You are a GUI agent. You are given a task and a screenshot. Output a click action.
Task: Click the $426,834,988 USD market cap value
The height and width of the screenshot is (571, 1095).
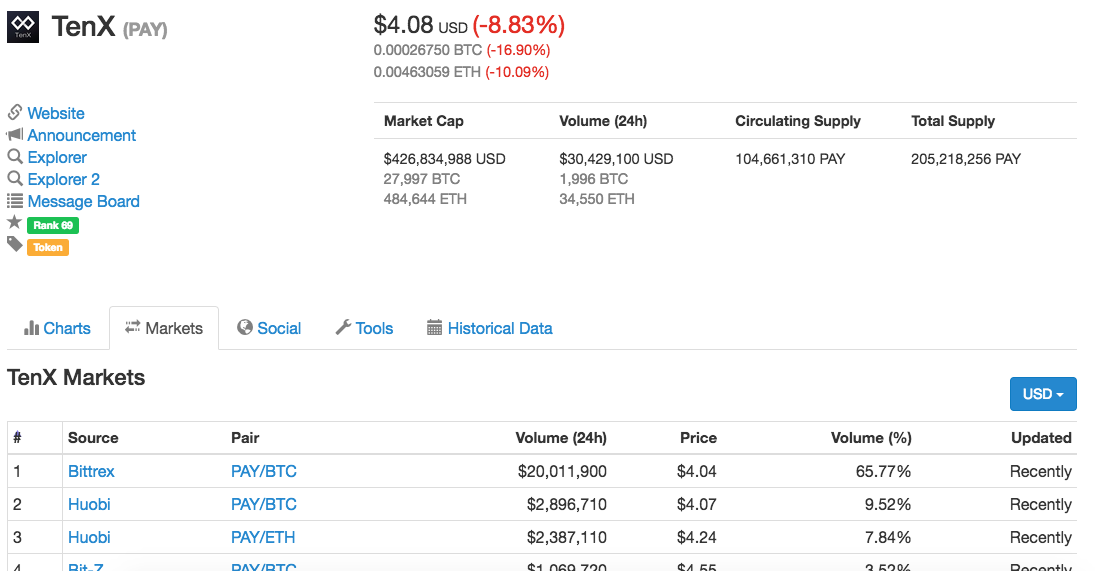click(445, 158)
